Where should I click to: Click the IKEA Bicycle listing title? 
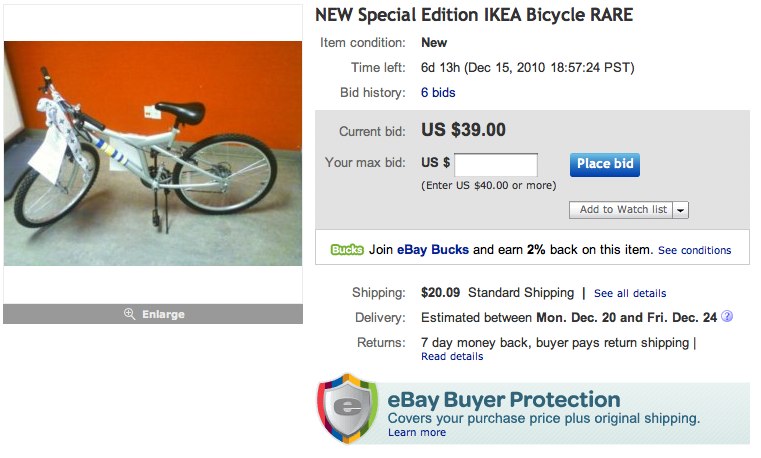(x=474, y=15)
